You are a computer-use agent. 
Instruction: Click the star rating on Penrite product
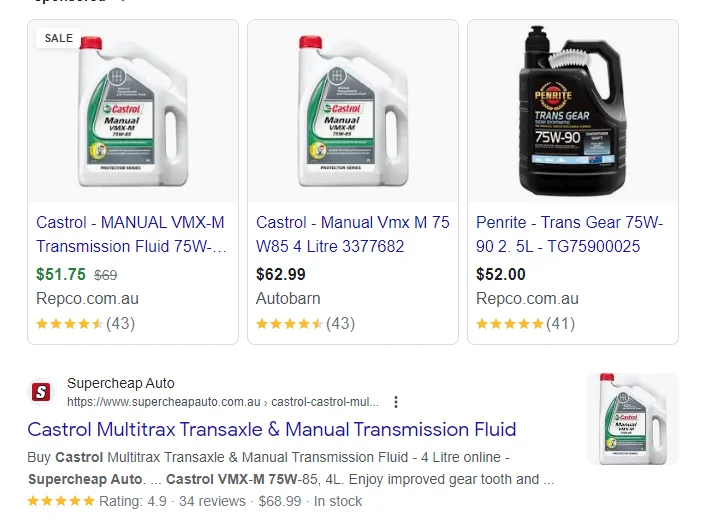510,324
